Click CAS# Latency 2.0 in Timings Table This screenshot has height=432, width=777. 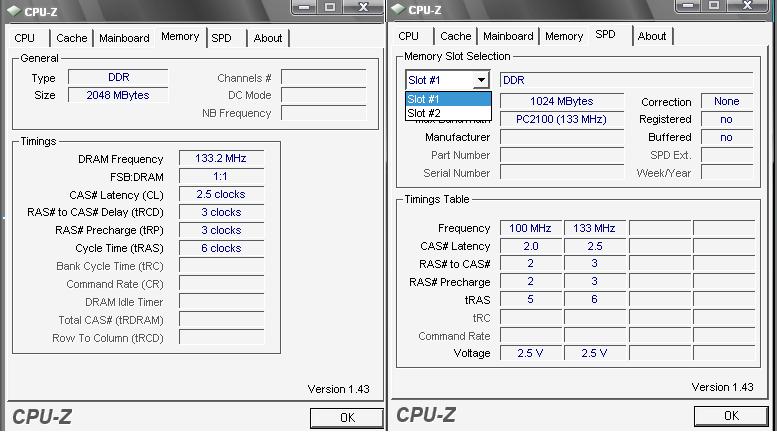[x=531, y=246]
